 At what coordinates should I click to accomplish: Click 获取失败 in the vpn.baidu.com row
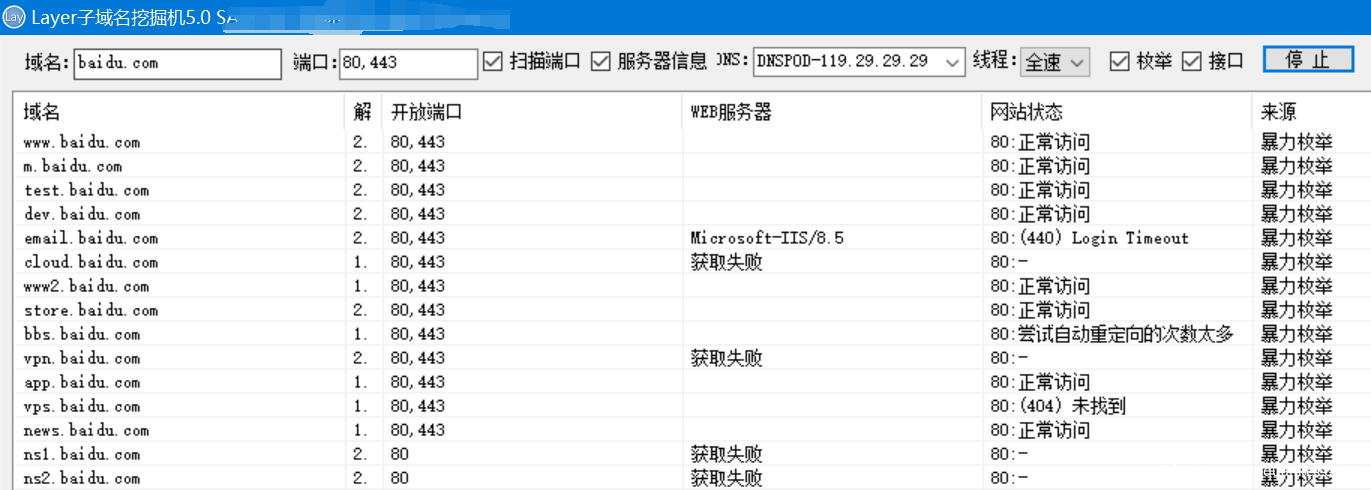[726, 358]
